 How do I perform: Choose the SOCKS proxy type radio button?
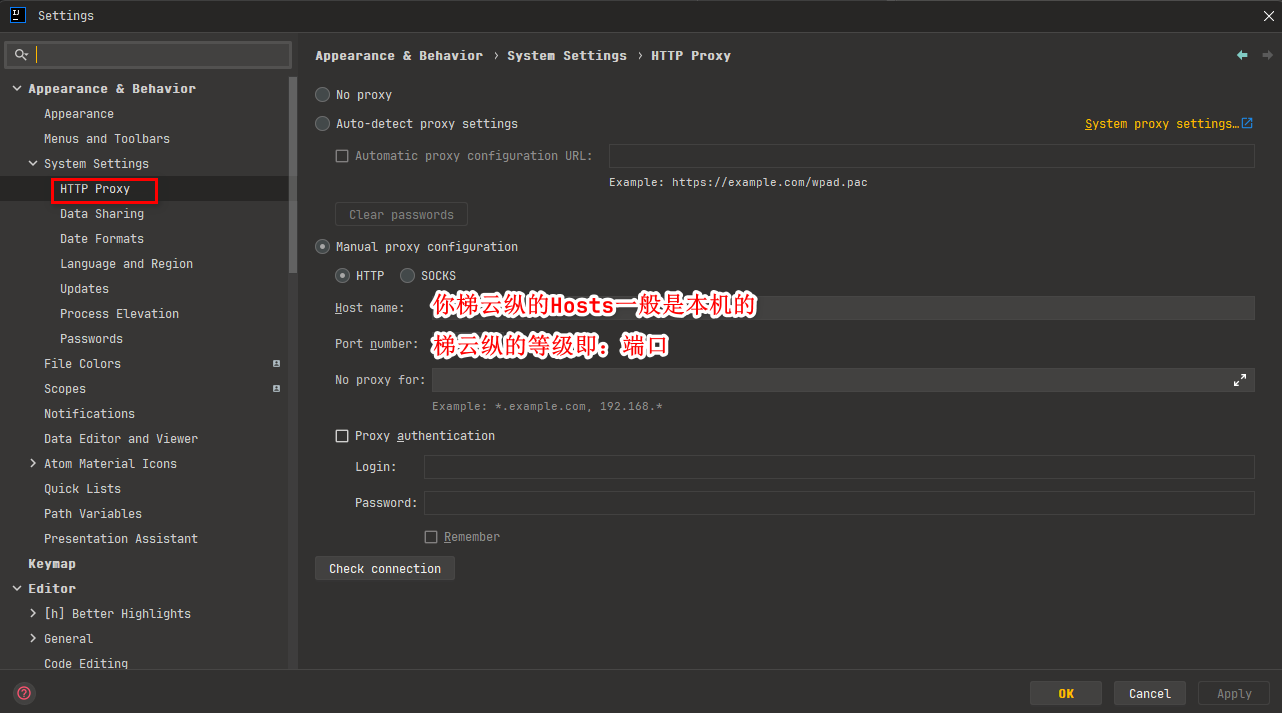coord(407,276)
